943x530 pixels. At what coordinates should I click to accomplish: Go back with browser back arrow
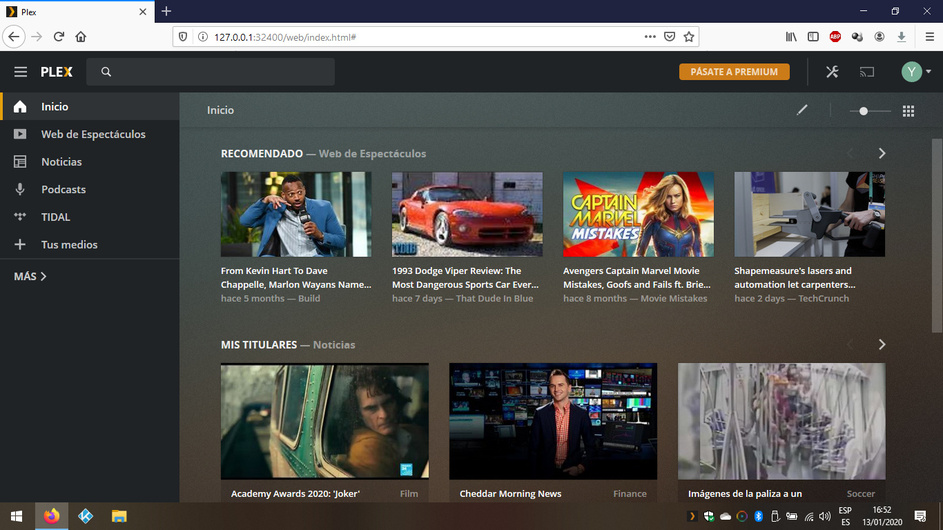click(x=14, y=37)
